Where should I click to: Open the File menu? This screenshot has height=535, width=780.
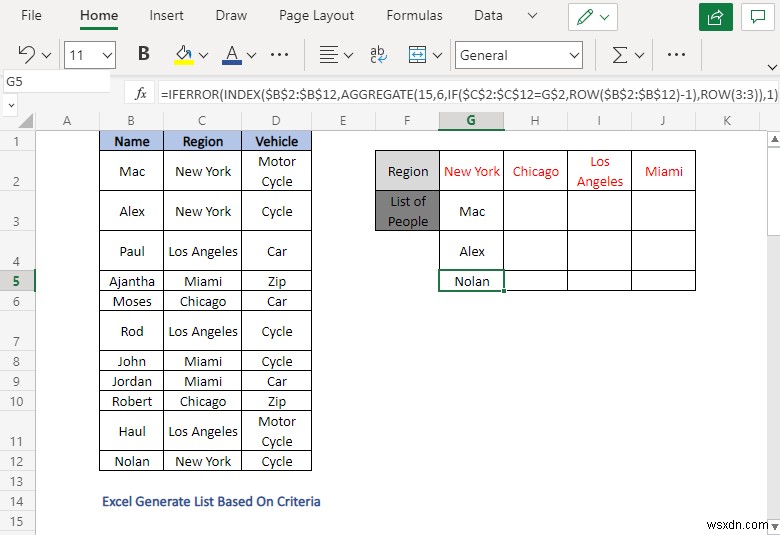tap(31, 15)
